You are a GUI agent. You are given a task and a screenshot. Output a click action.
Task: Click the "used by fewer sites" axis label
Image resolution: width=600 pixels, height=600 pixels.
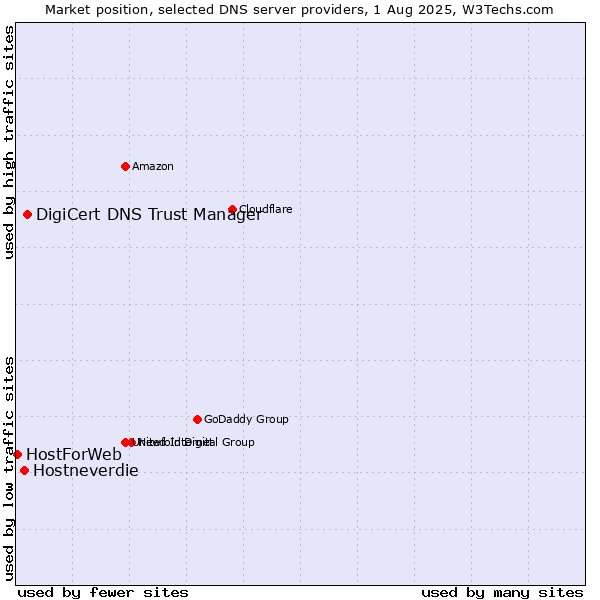[103, 593]
